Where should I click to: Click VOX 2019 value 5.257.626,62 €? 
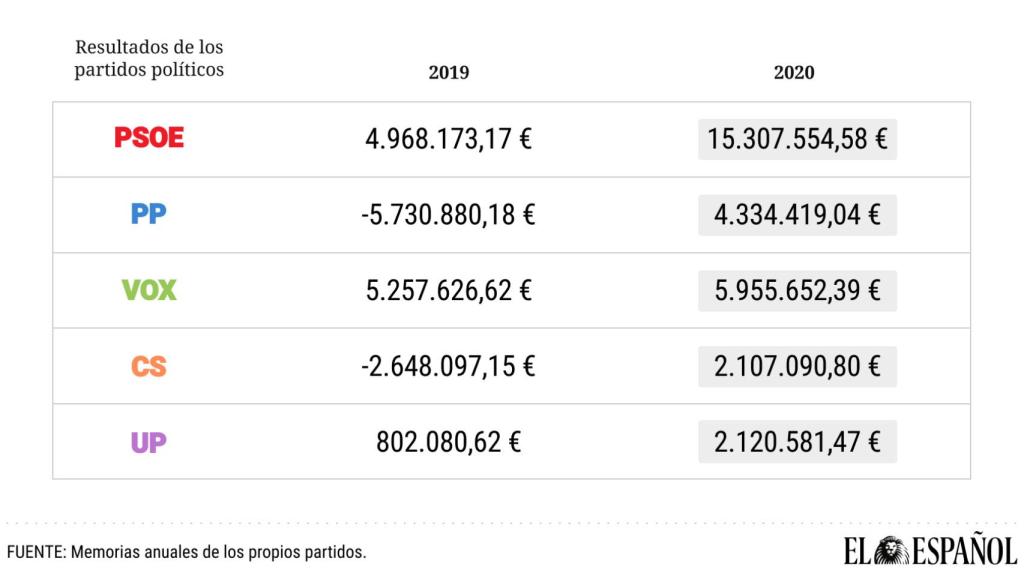click(448, 290)
